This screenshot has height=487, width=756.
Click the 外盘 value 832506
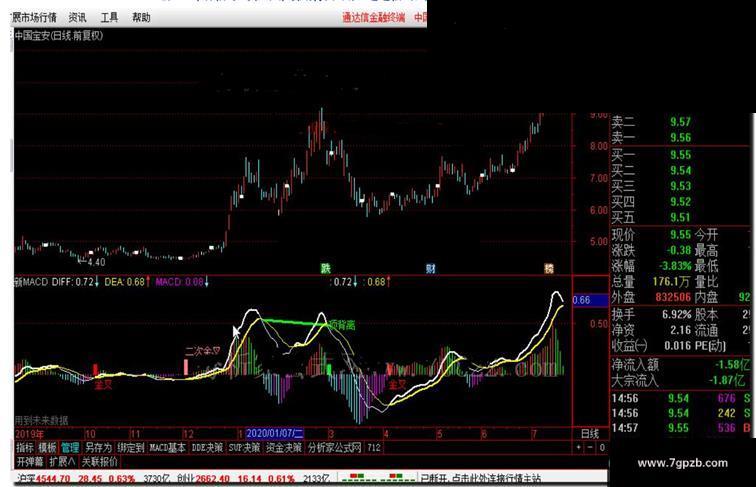[x=673, y=297]
